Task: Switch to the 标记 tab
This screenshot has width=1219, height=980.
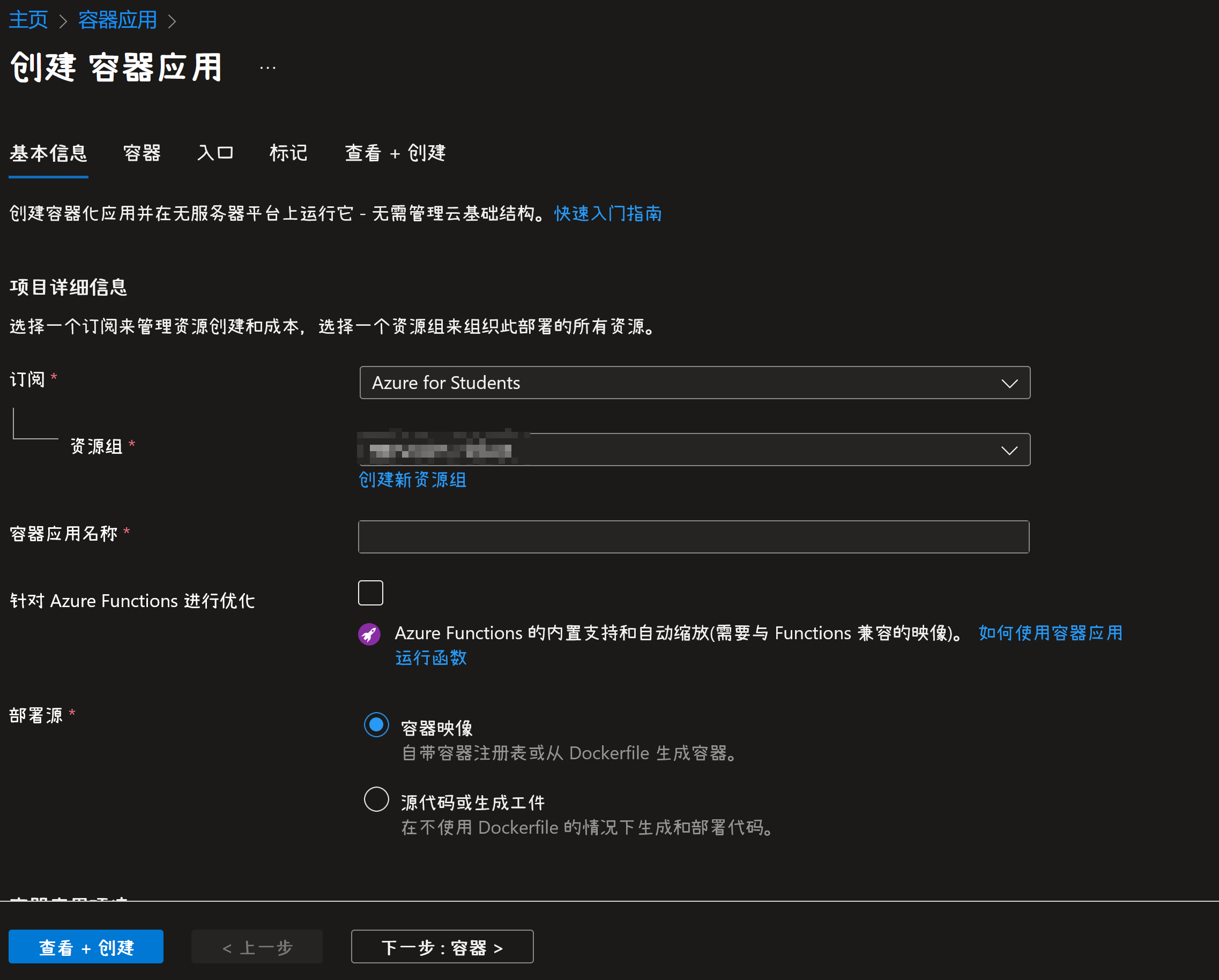Action: (288, 153)
